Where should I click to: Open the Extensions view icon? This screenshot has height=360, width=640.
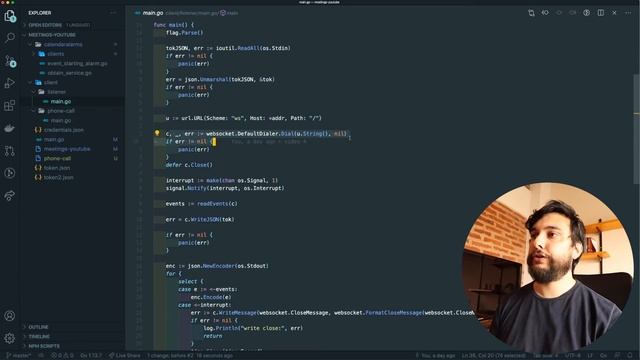pyautogui.click(x=10, y=106)
